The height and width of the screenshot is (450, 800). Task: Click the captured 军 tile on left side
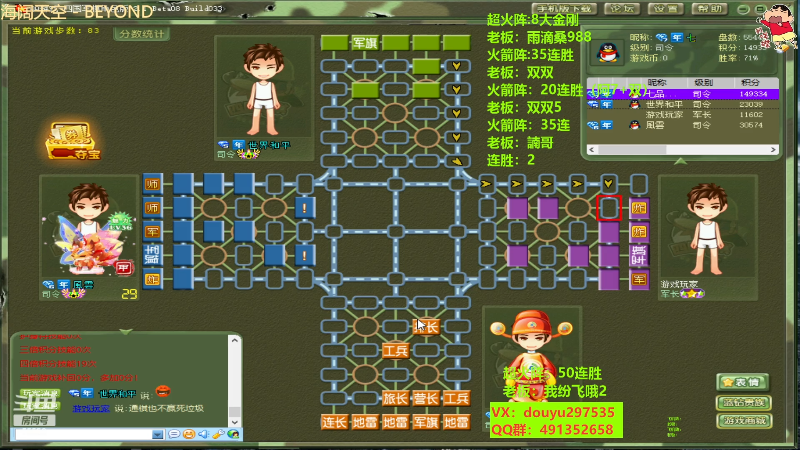pyautogui.click(x=153, y=232)
